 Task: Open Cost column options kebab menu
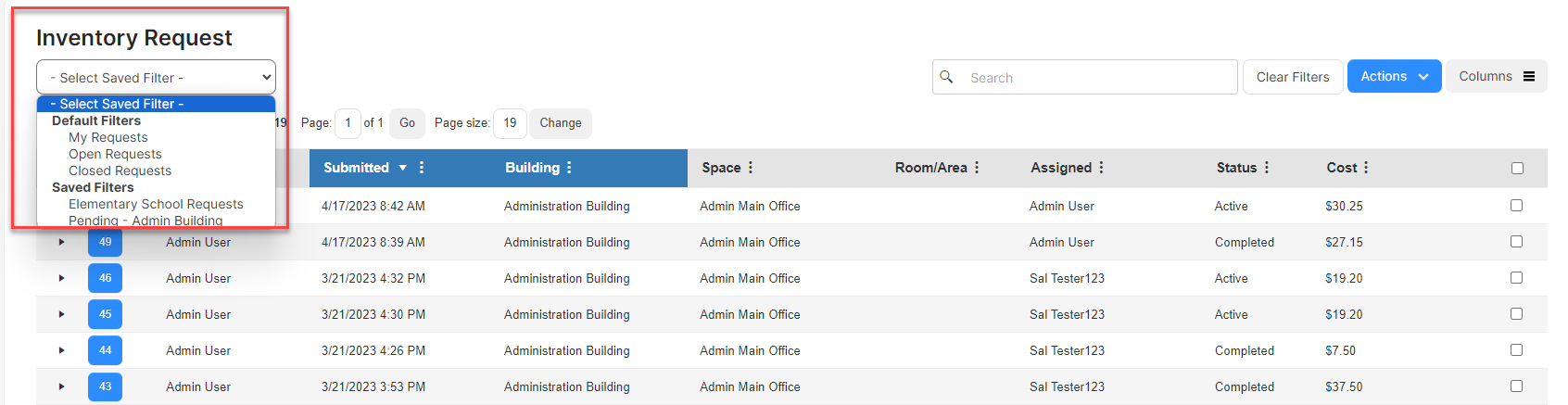point(1366,168)
